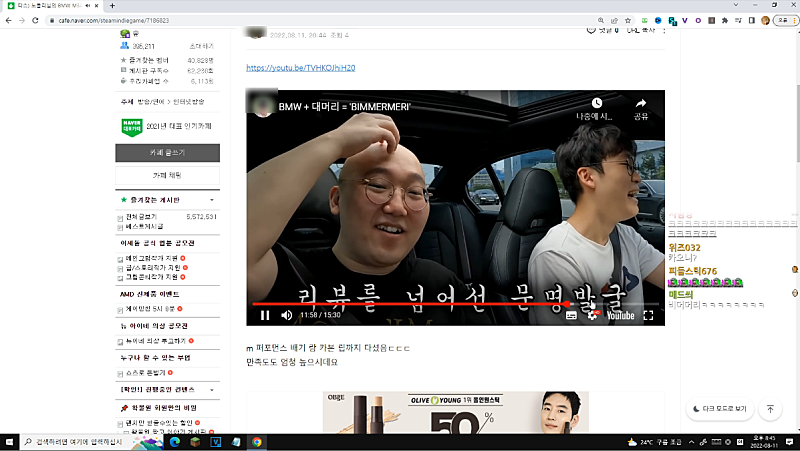Viewport: 800px width, 451px height.
Task: Open the 급/스토리작가 지원 board
Action: coord(153,267)
